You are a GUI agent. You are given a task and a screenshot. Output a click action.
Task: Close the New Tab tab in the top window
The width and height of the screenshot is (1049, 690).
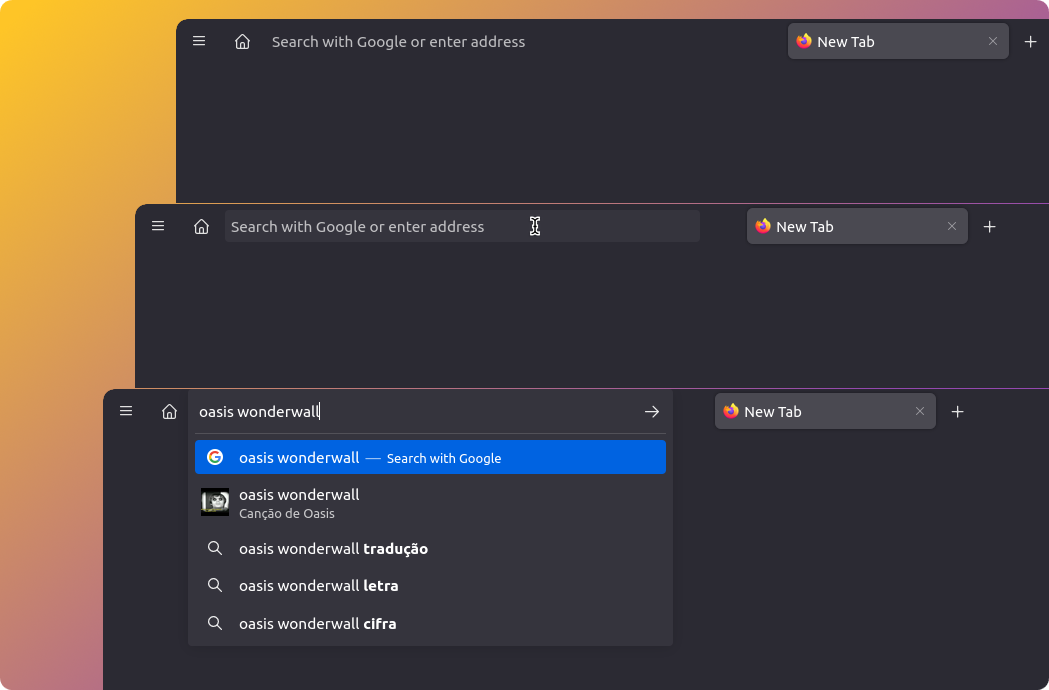coord(993,41)
